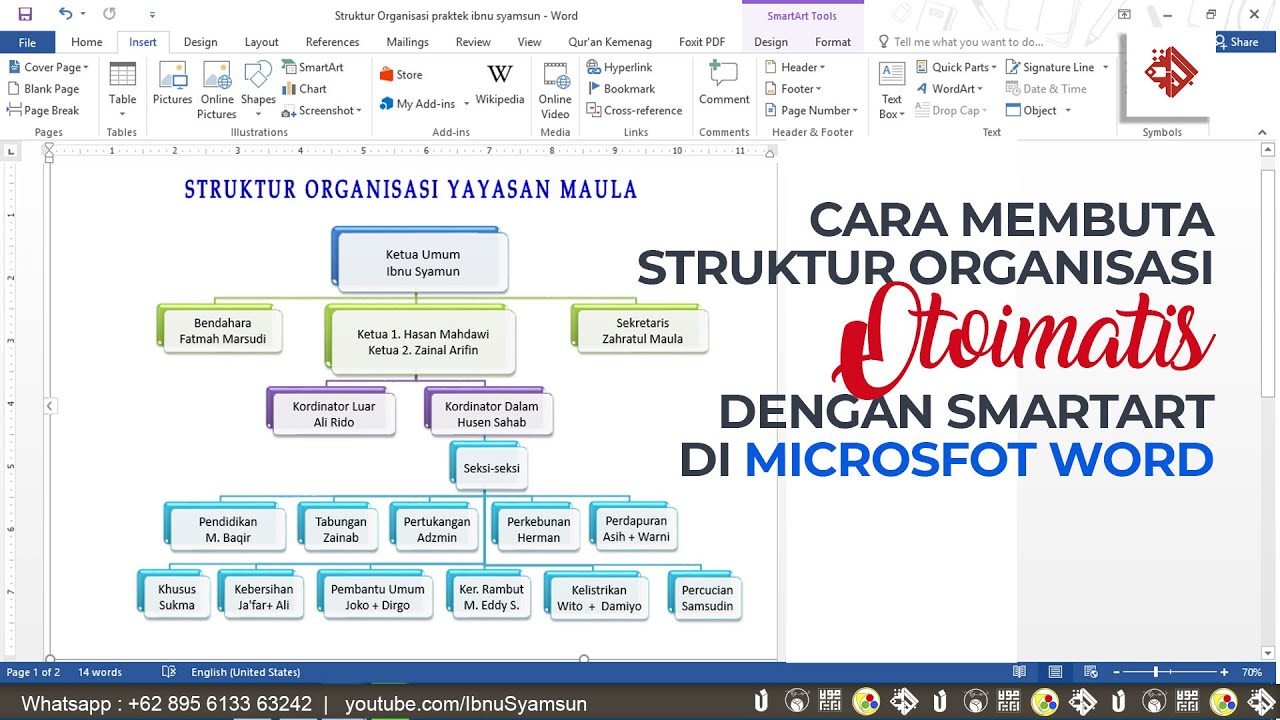Open the Footer dropdown
Screen dimensions: 1280x720
pyautogui.click(x=794, y=89)
